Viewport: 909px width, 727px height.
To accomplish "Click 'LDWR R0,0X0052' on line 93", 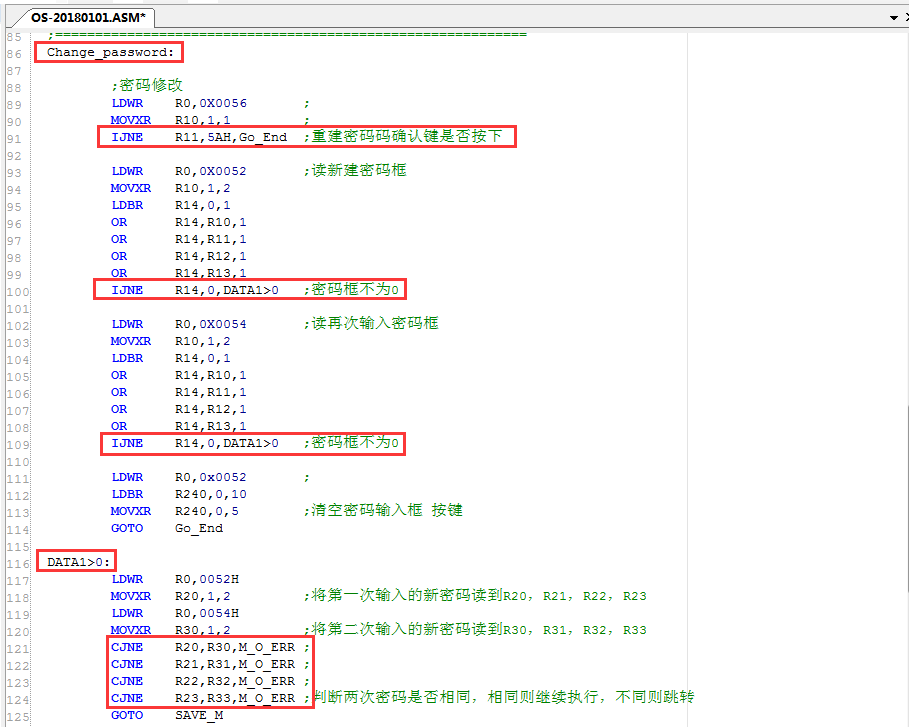I will 179,172.
